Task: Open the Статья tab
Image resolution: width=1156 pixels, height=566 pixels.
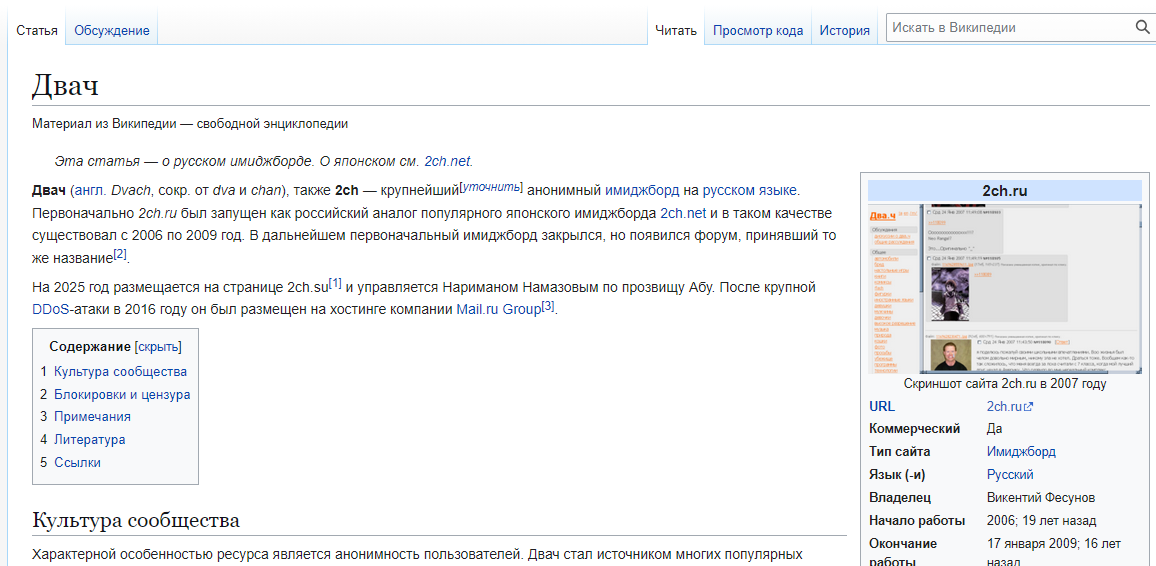Action: click(x=37, y=30)
